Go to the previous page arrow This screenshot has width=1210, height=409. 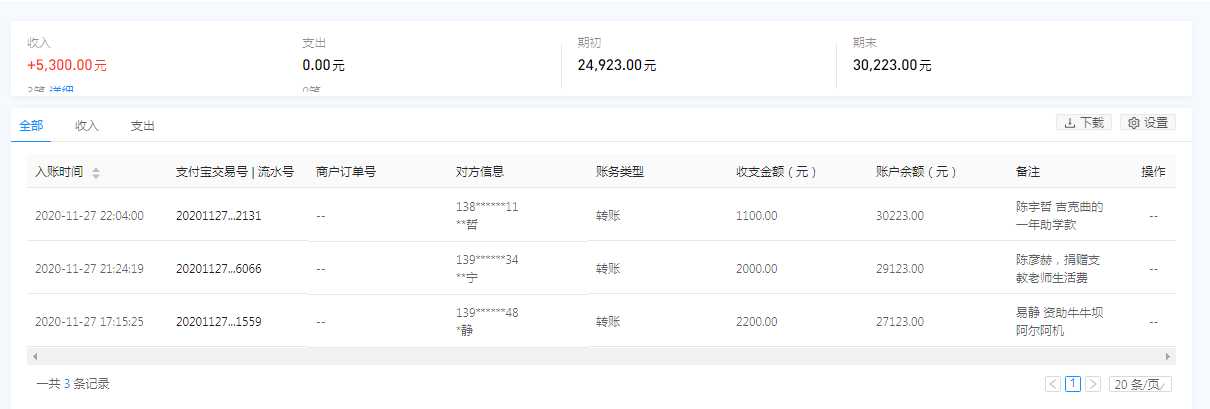(1053, 384)
